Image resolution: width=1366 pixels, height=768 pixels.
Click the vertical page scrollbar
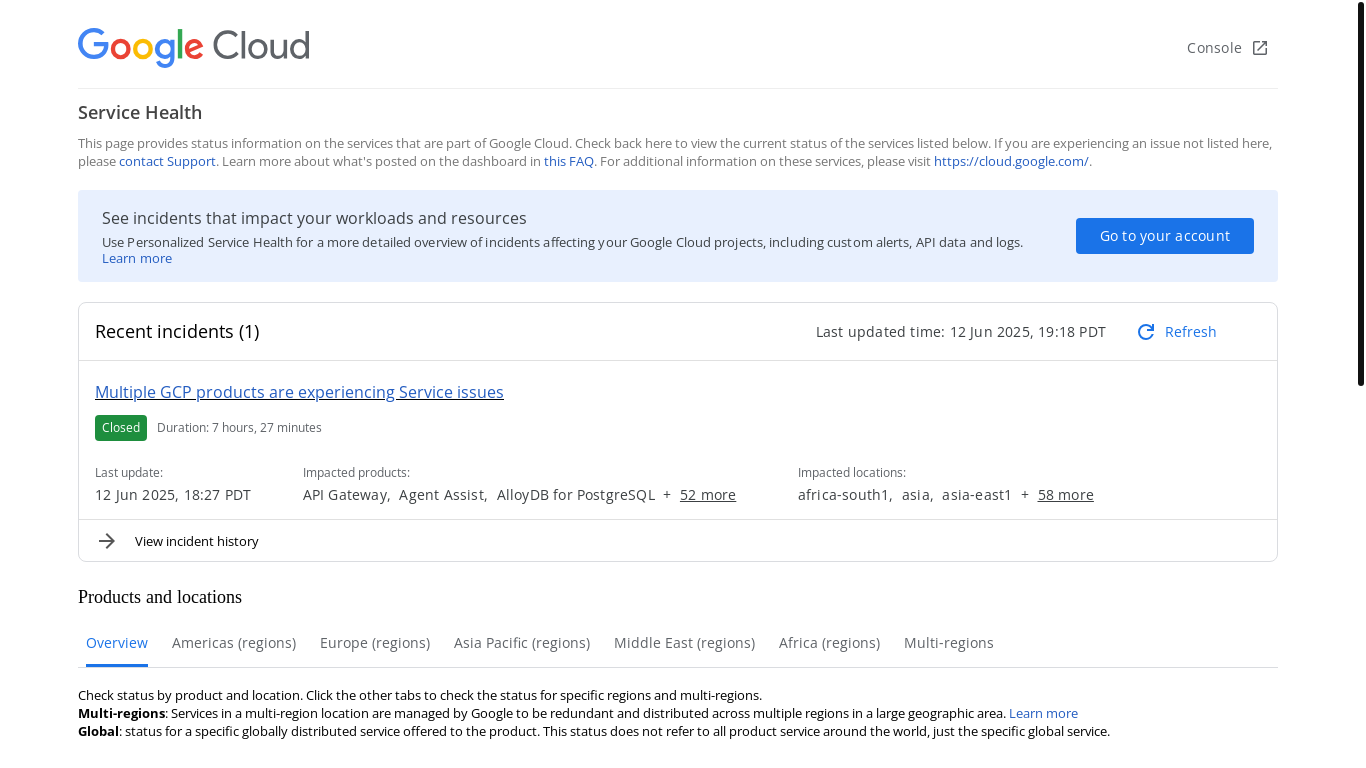pyautogui.click(x=1361, y=192)
